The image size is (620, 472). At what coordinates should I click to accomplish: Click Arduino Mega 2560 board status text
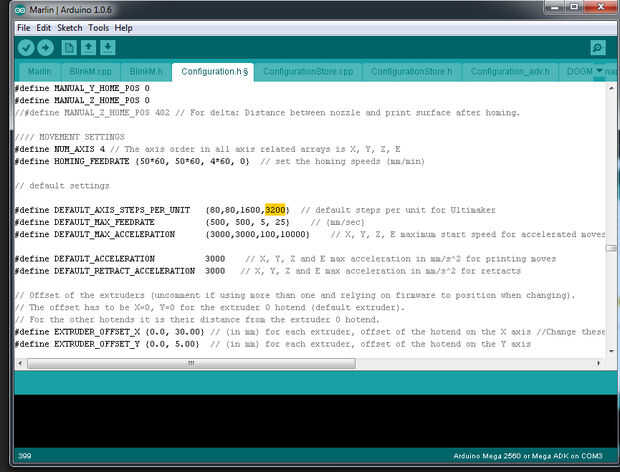[x=528, y=456]
